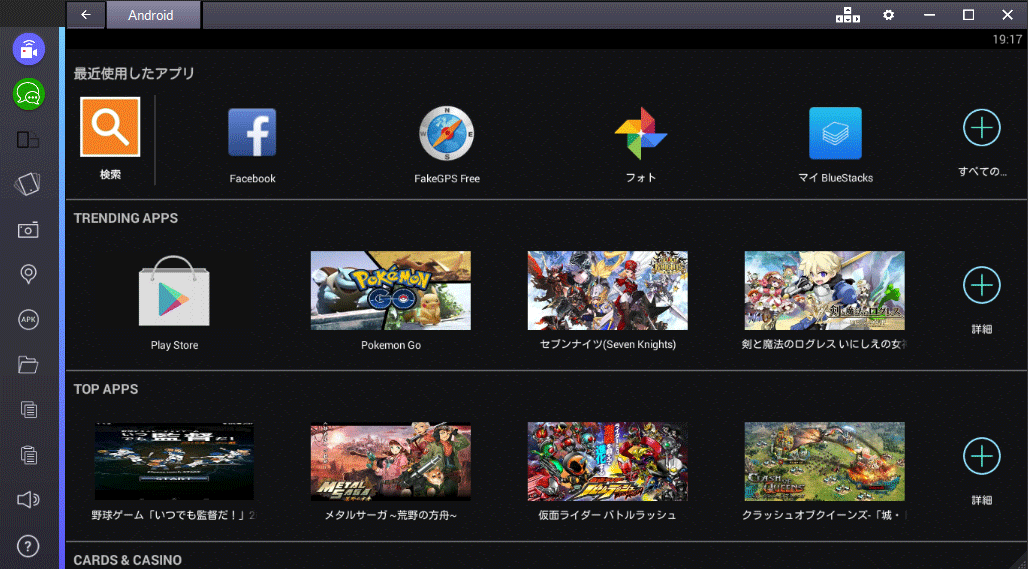1028x569 pixels.
Task: Select the Android tab
Action: pyautogui.click(x=153, y=14)
